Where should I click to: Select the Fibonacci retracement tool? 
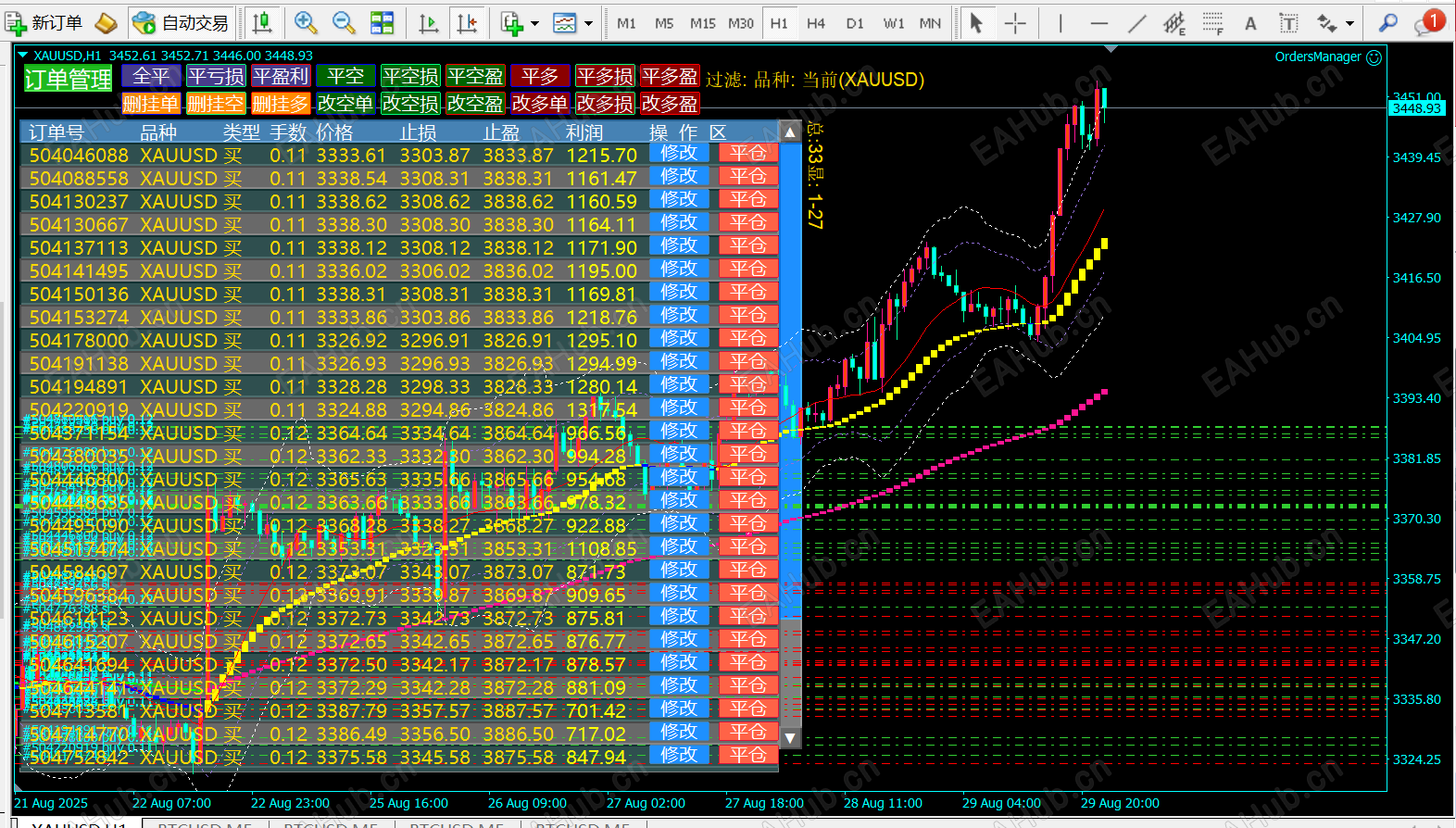pos(1212,23)
